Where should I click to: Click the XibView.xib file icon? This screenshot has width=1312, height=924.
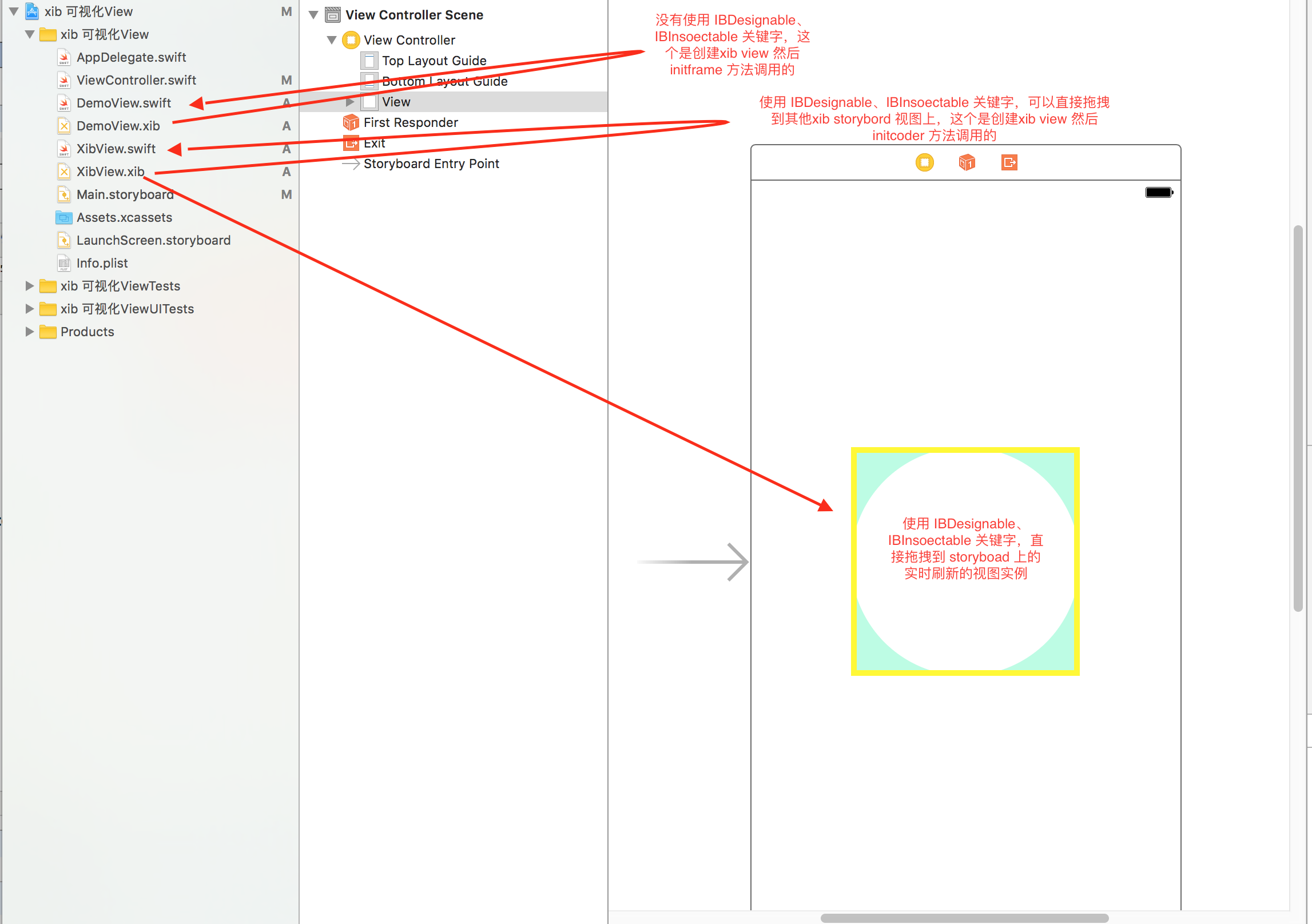tap(63, 171)
